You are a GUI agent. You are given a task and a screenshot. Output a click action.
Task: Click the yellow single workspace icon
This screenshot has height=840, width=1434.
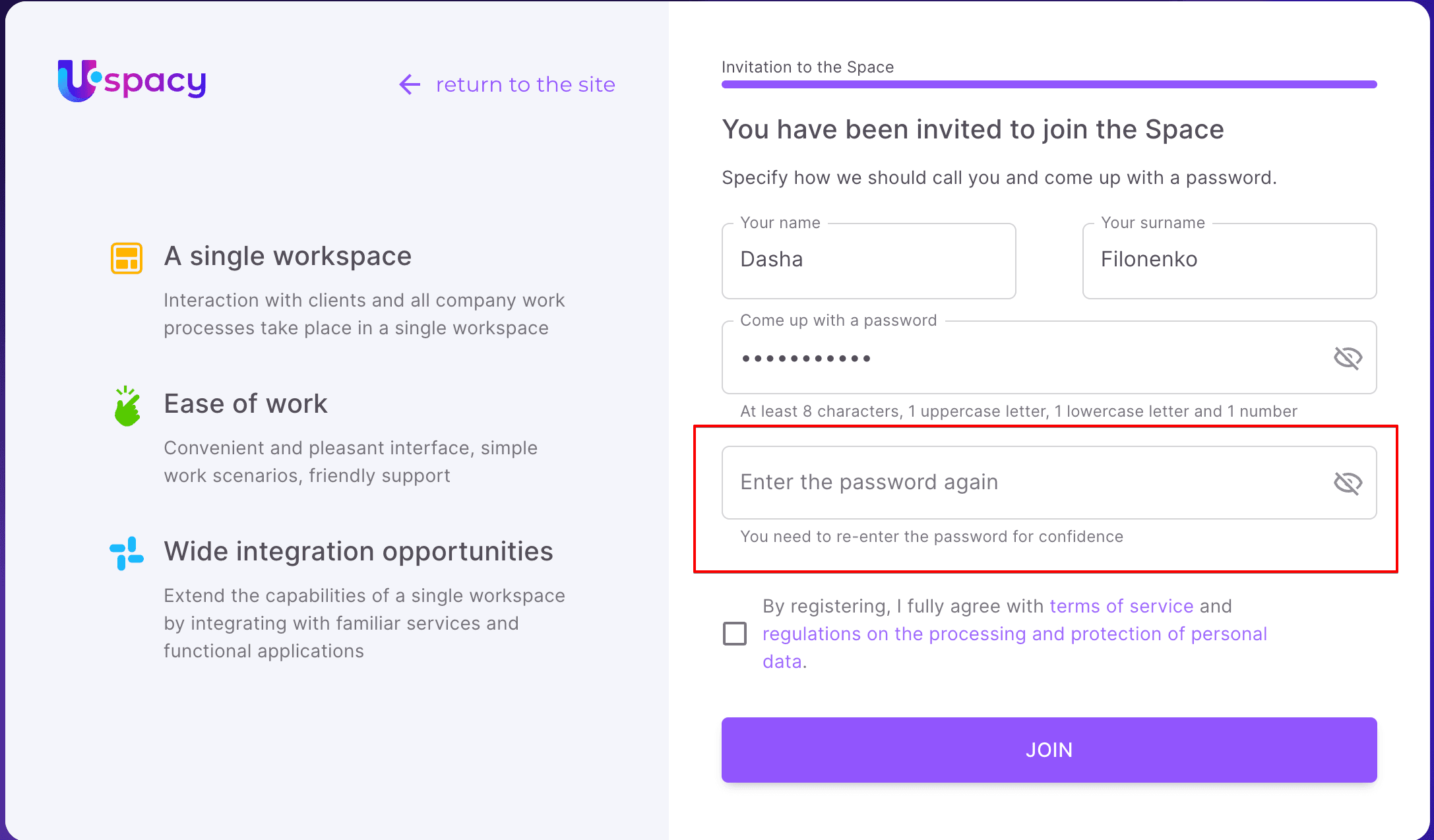[x=126, y=258]
